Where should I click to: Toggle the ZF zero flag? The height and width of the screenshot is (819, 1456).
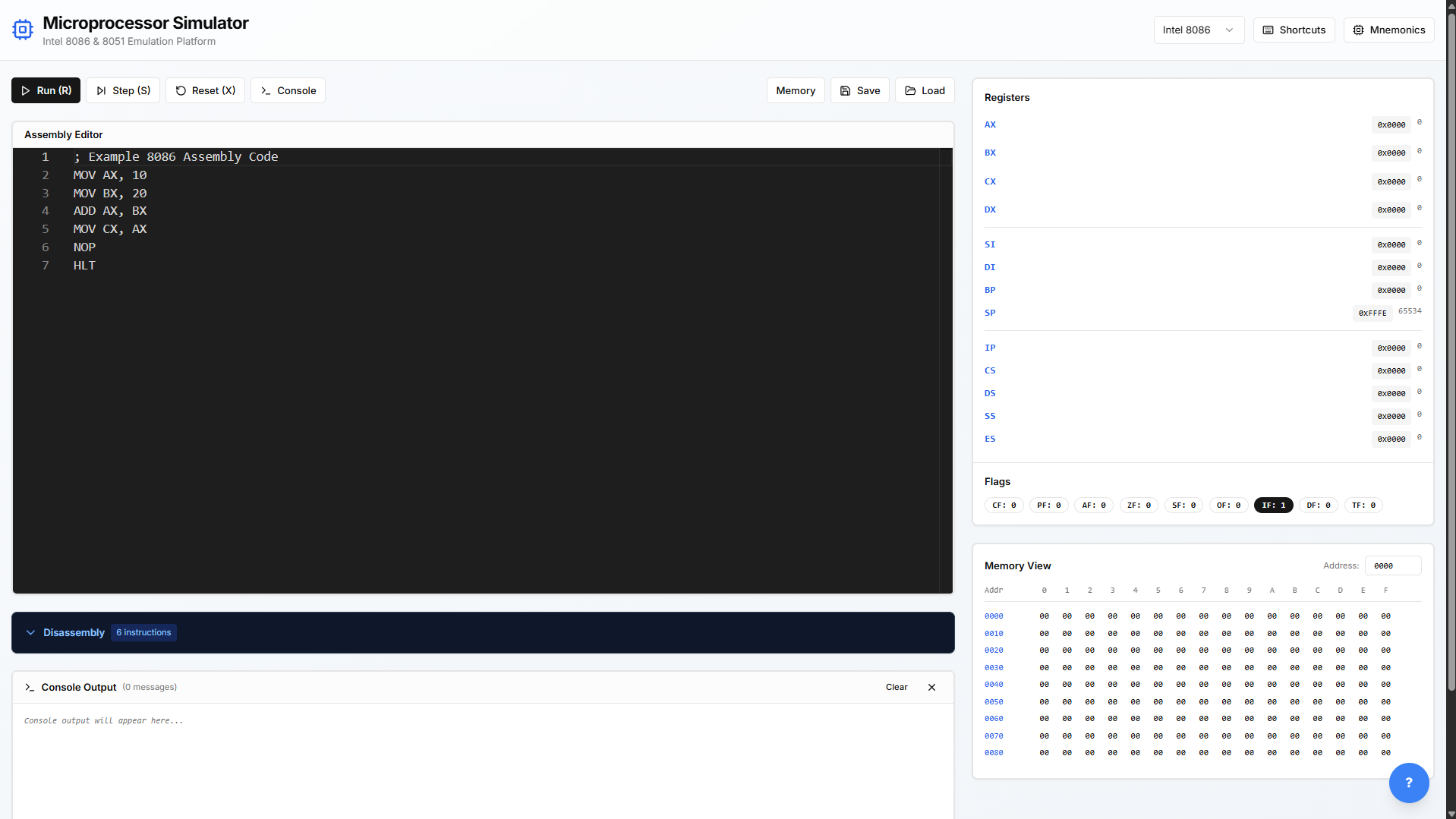pyautogui.click(x=1139, y=505)
